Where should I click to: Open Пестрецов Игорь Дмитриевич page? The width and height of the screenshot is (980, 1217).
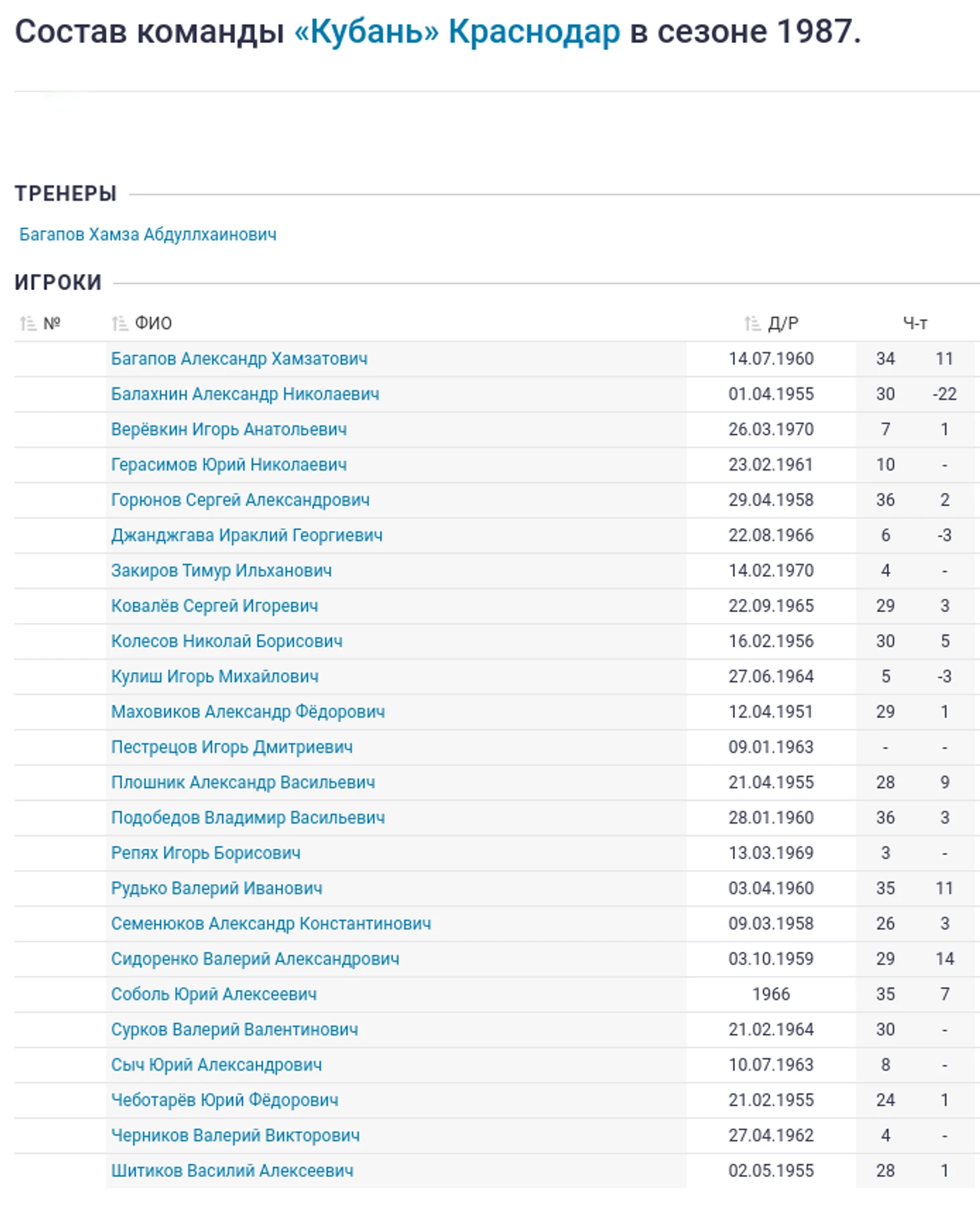point(232,747)
